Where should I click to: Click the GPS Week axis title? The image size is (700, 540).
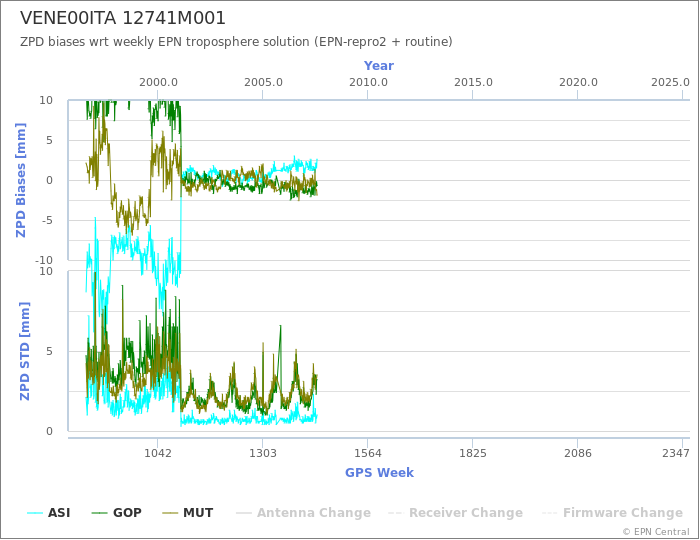379,473
